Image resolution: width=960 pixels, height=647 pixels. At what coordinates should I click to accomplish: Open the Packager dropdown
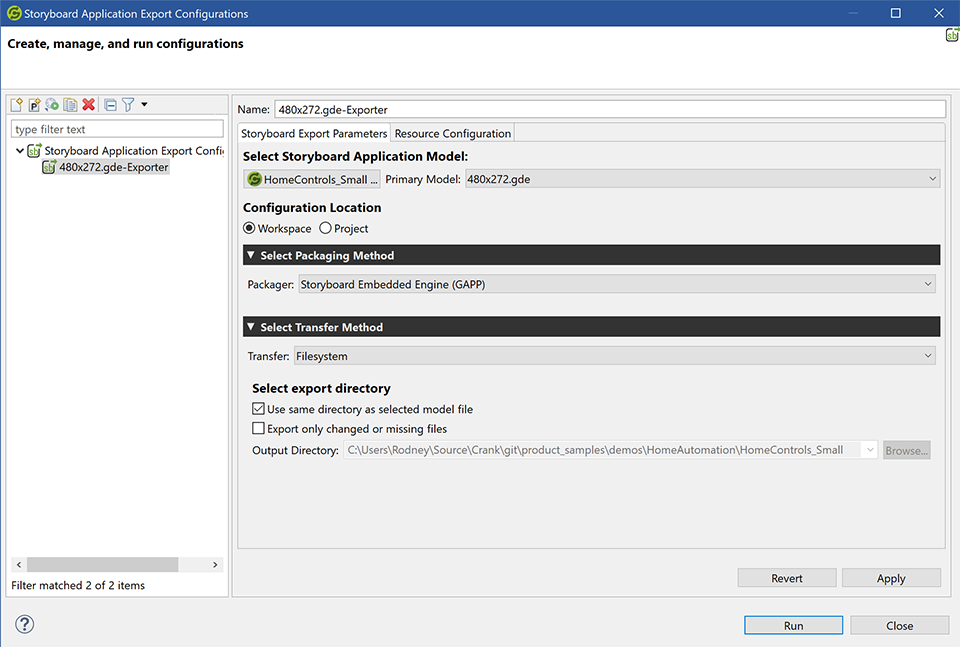617,284
